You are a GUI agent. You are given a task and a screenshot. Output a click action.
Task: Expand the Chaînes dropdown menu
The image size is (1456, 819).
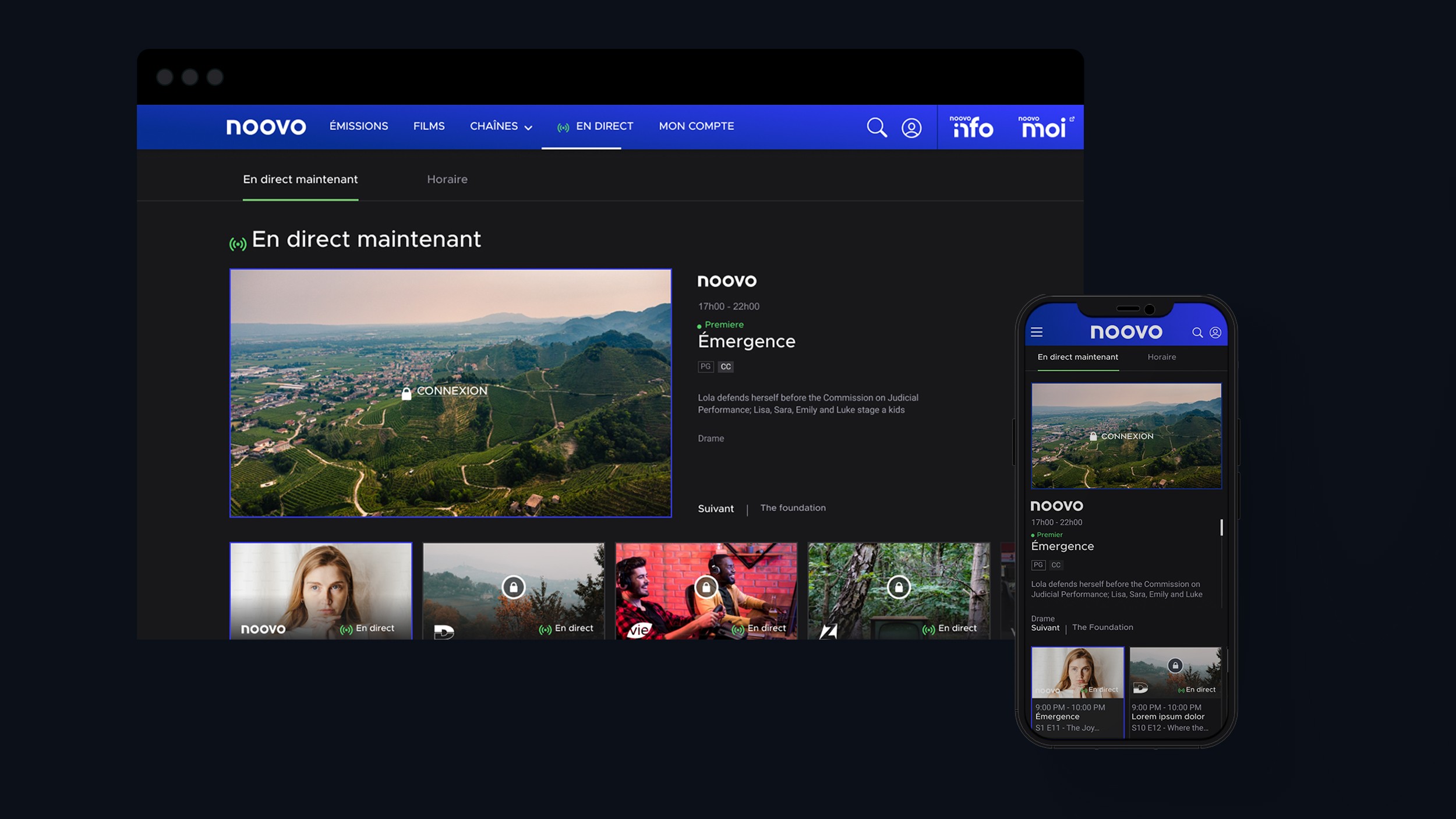(501, 126)
